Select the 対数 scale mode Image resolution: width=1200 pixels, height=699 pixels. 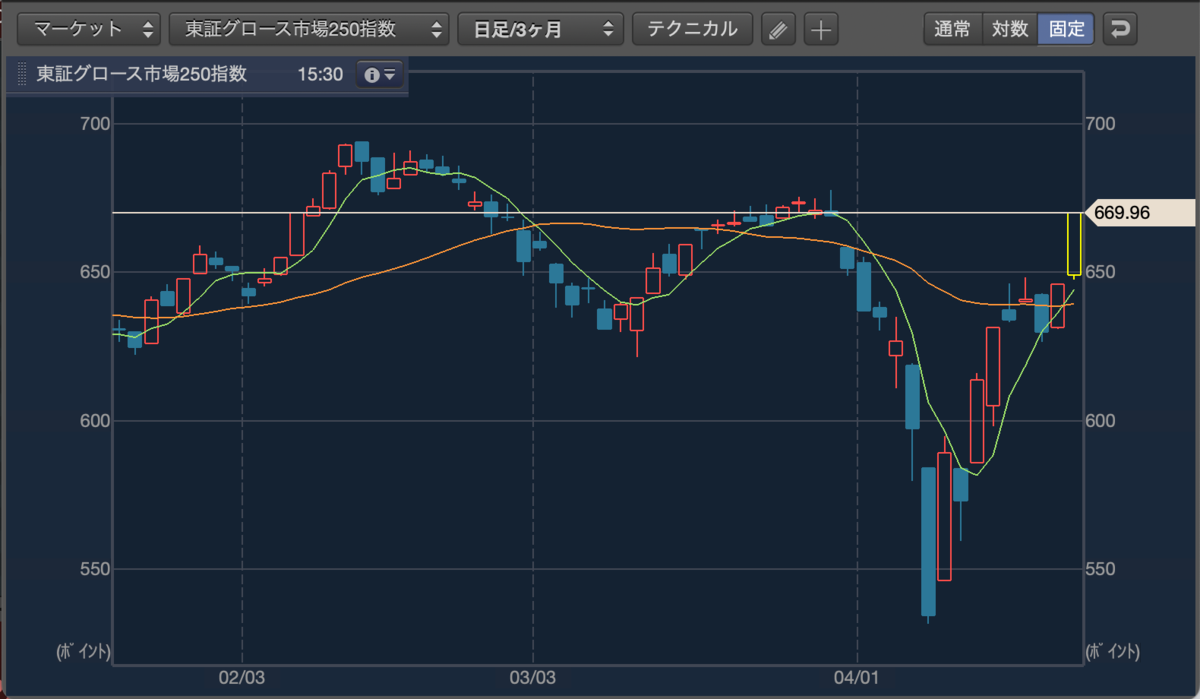pos(1010,29)
